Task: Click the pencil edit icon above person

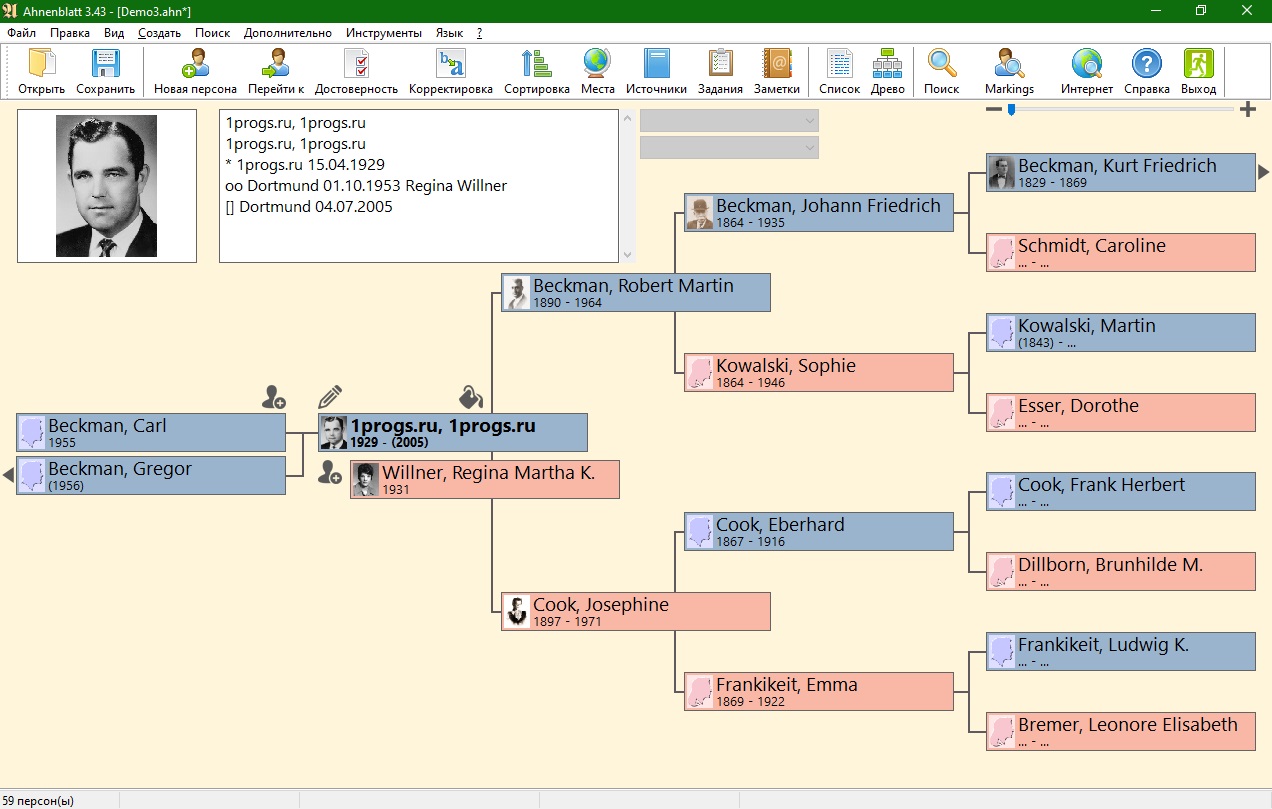Action: click(x=330, y=397)
